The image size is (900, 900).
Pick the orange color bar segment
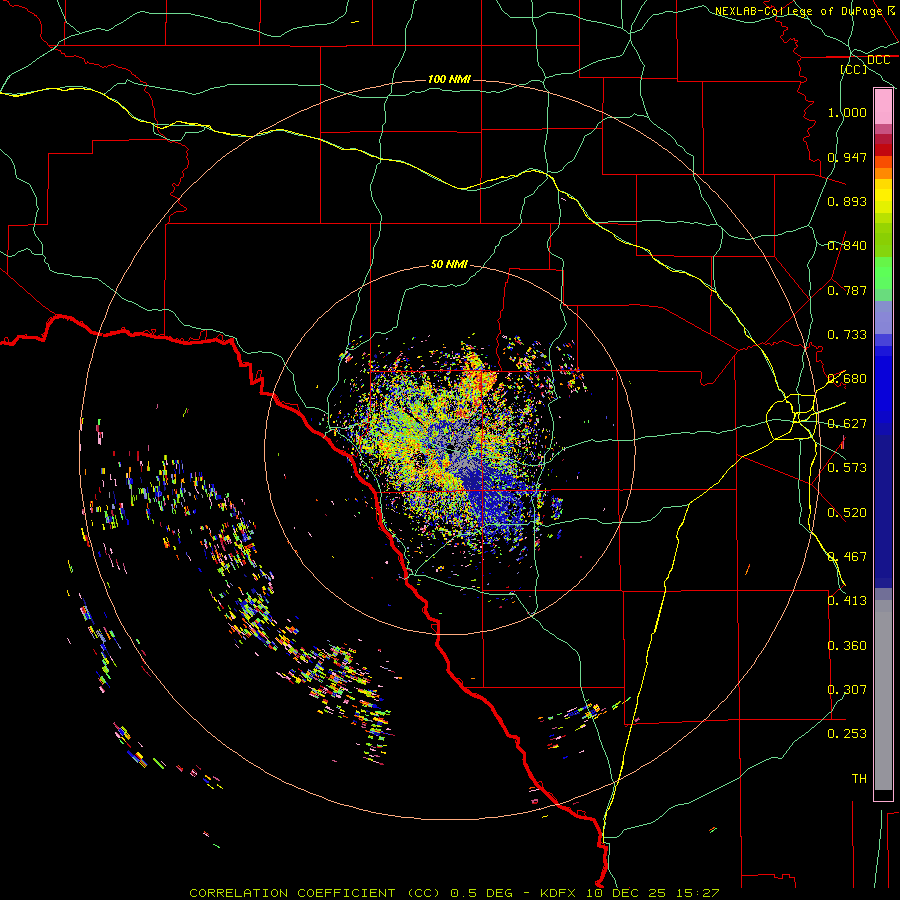pos(883,173)
